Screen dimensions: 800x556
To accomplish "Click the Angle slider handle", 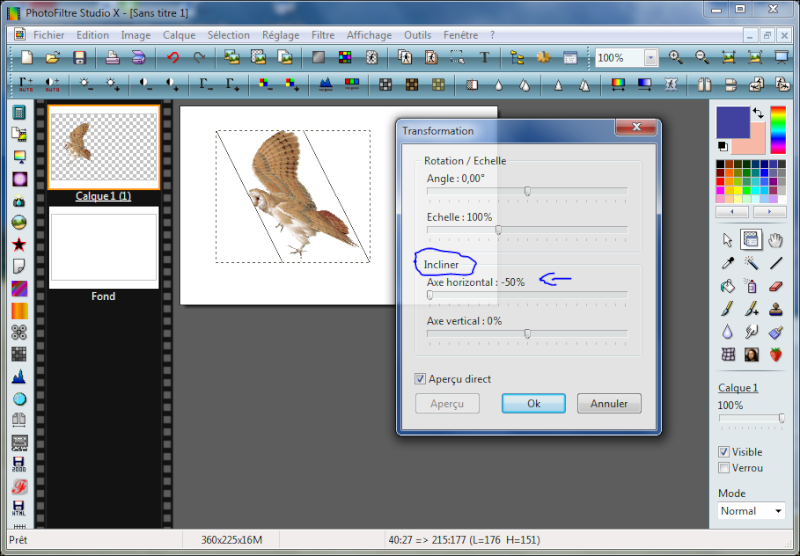I will tap(528, 191).
